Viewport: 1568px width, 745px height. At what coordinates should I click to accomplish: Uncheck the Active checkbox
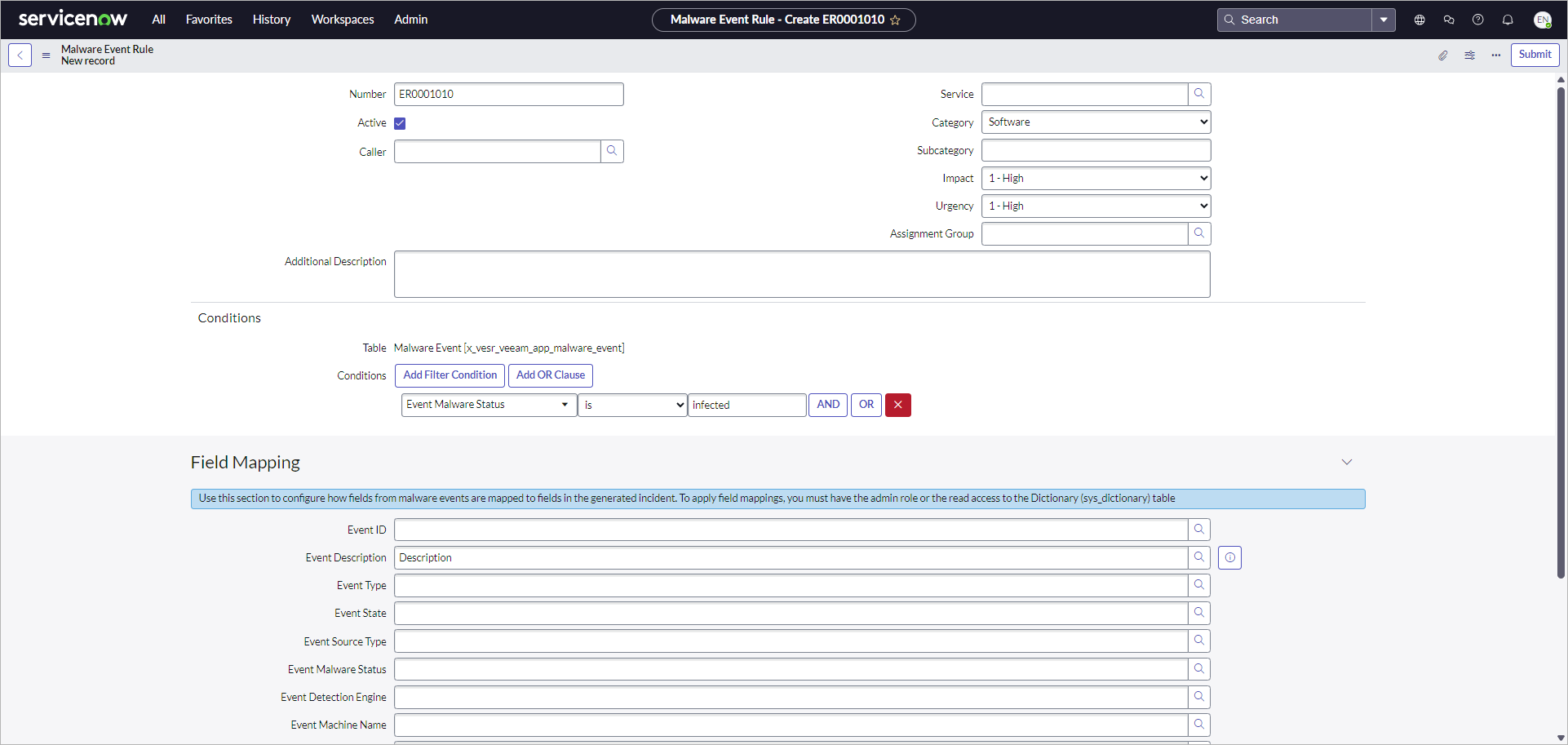pos(400,122)
